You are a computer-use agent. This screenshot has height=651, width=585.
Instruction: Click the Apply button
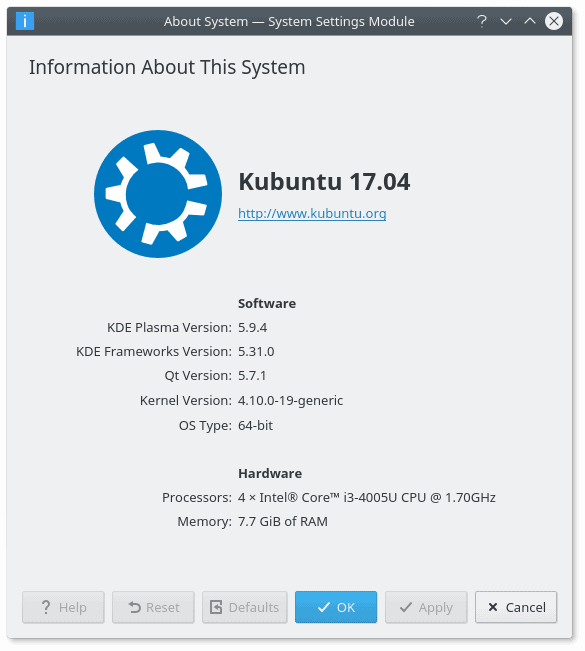[426, 607]
